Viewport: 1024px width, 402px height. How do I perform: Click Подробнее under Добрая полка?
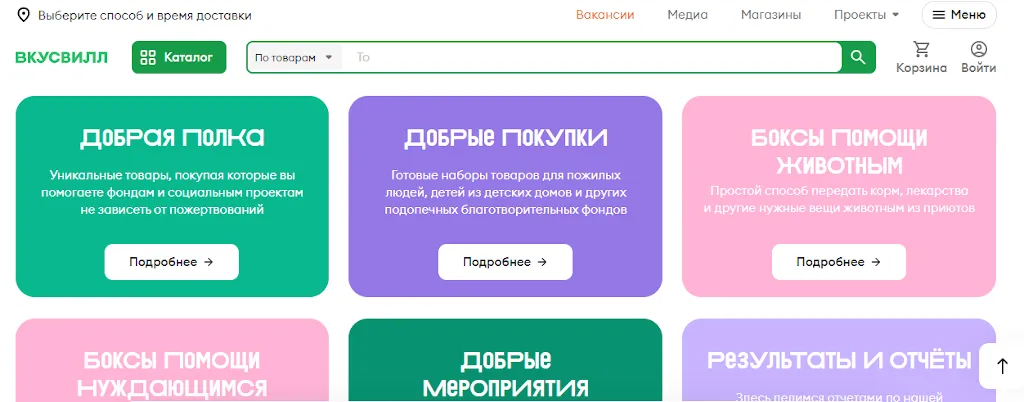point(171,262)
